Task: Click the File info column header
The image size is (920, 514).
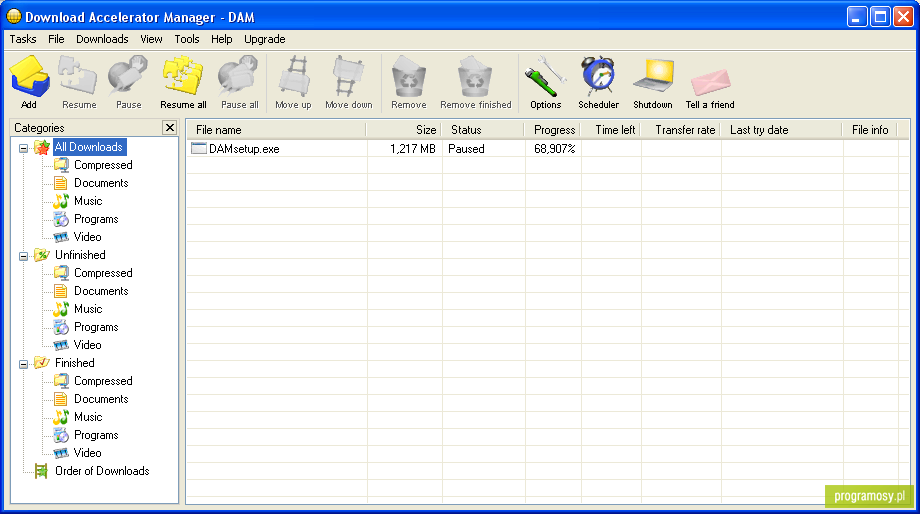Action: [870, 130]
